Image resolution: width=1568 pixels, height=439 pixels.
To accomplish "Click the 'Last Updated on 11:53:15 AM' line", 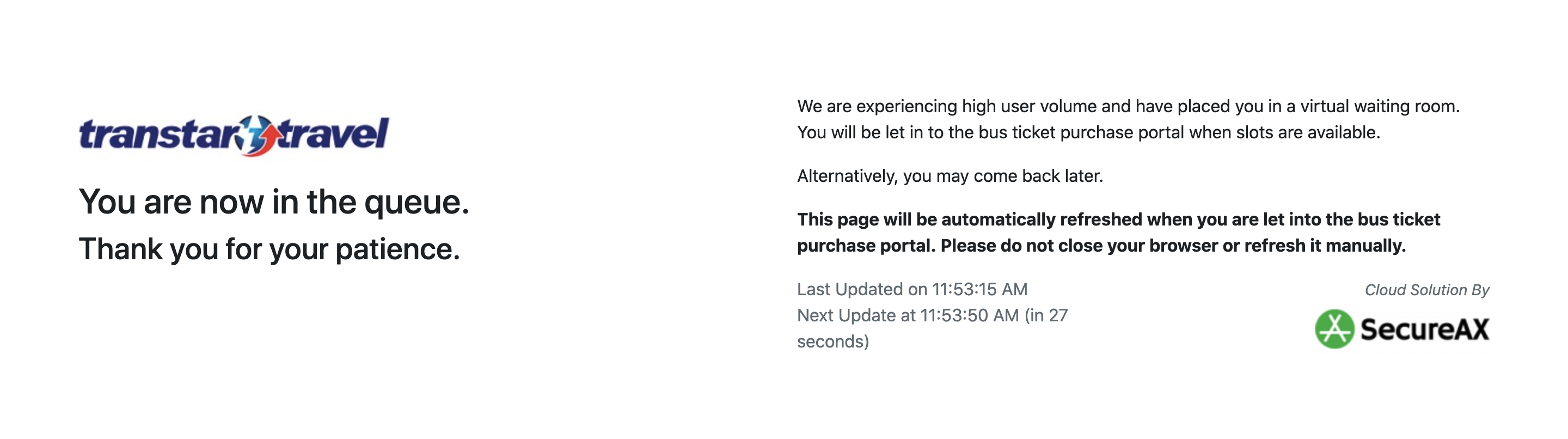I will [912, 289].
